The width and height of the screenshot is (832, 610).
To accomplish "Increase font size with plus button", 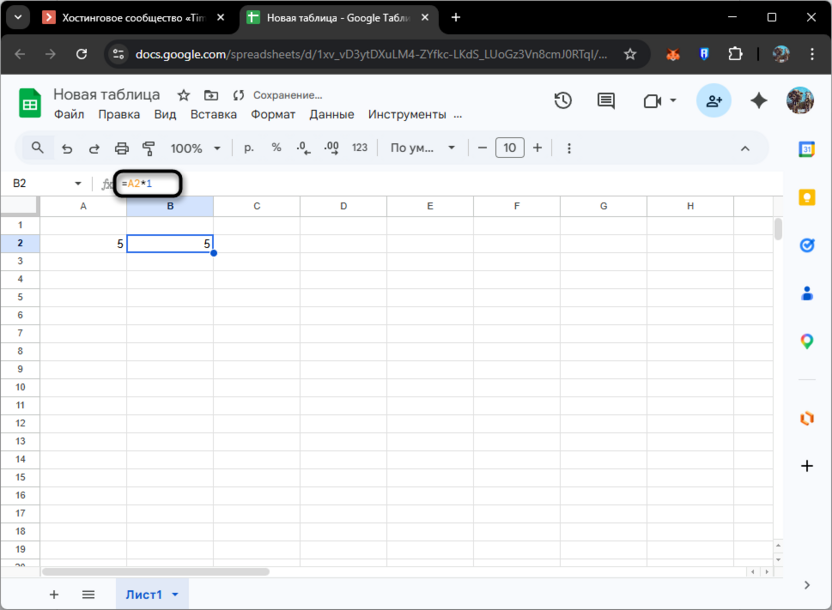I will point(538,148).
